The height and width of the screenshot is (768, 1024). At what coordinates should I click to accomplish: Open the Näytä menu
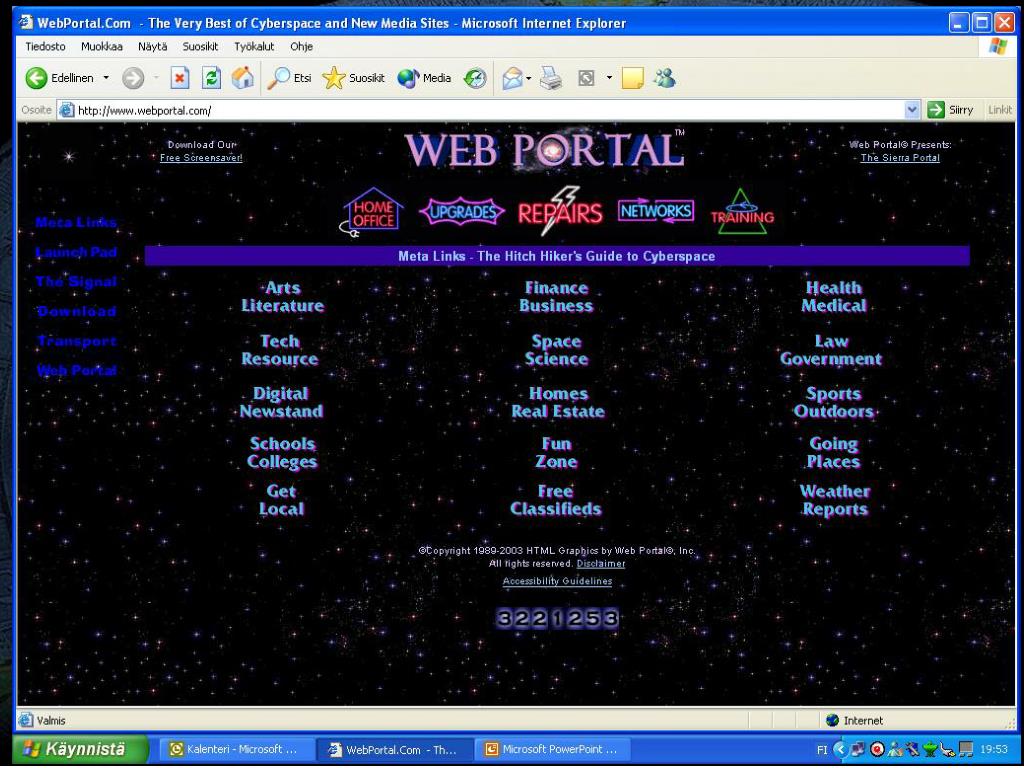[x=152, y=46]
